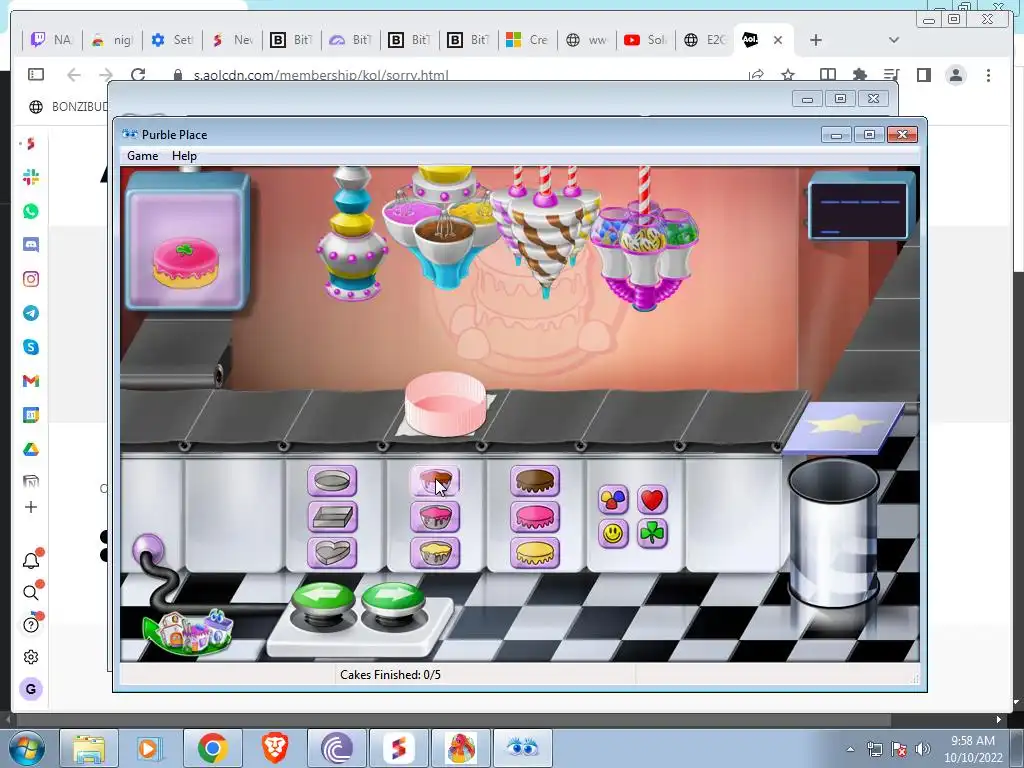Open the browser three-dot menu

coord(989,75)
